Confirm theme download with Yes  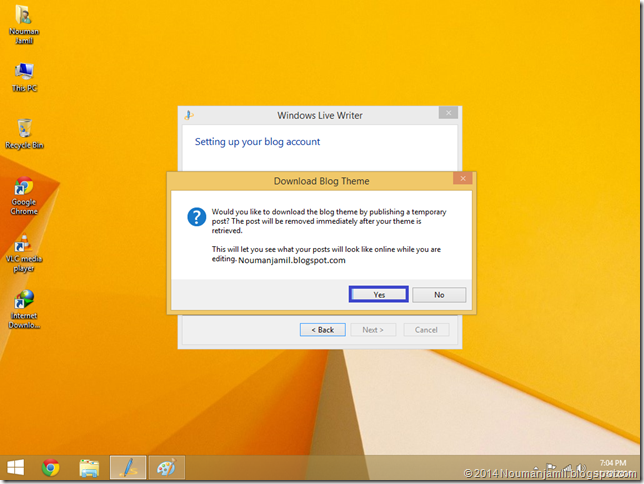click(379, 295)
